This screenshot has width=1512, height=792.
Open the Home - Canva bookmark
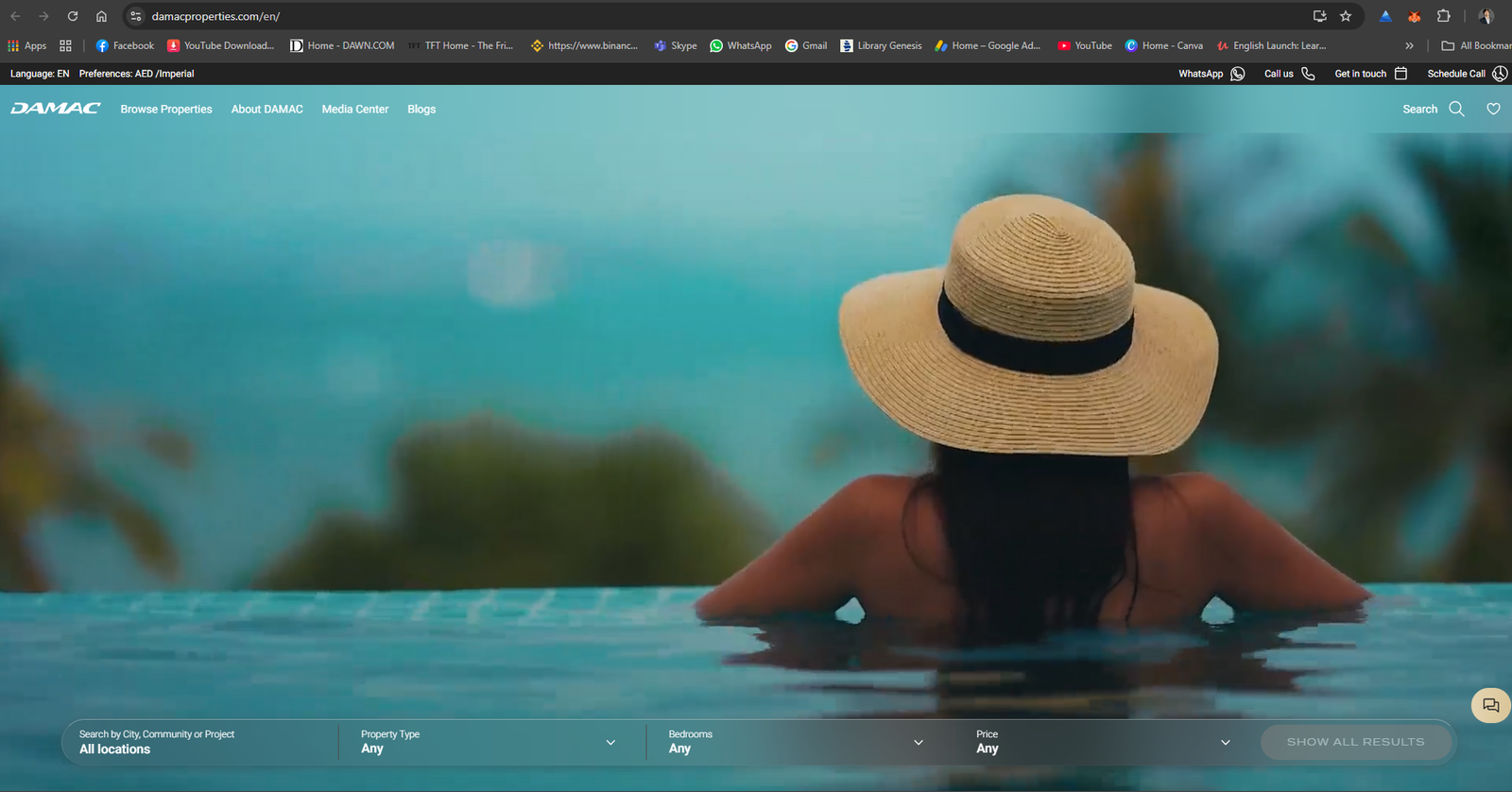point(1164,45)
